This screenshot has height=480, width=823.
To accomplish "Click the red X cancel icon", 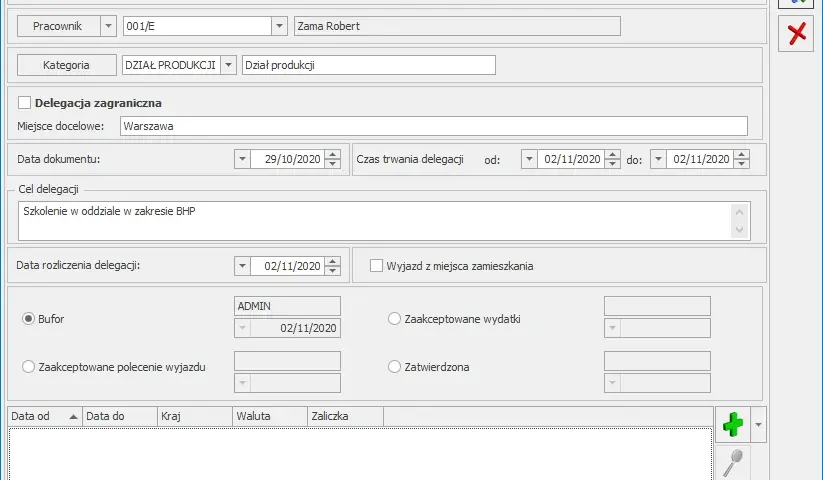I will 796,34.
